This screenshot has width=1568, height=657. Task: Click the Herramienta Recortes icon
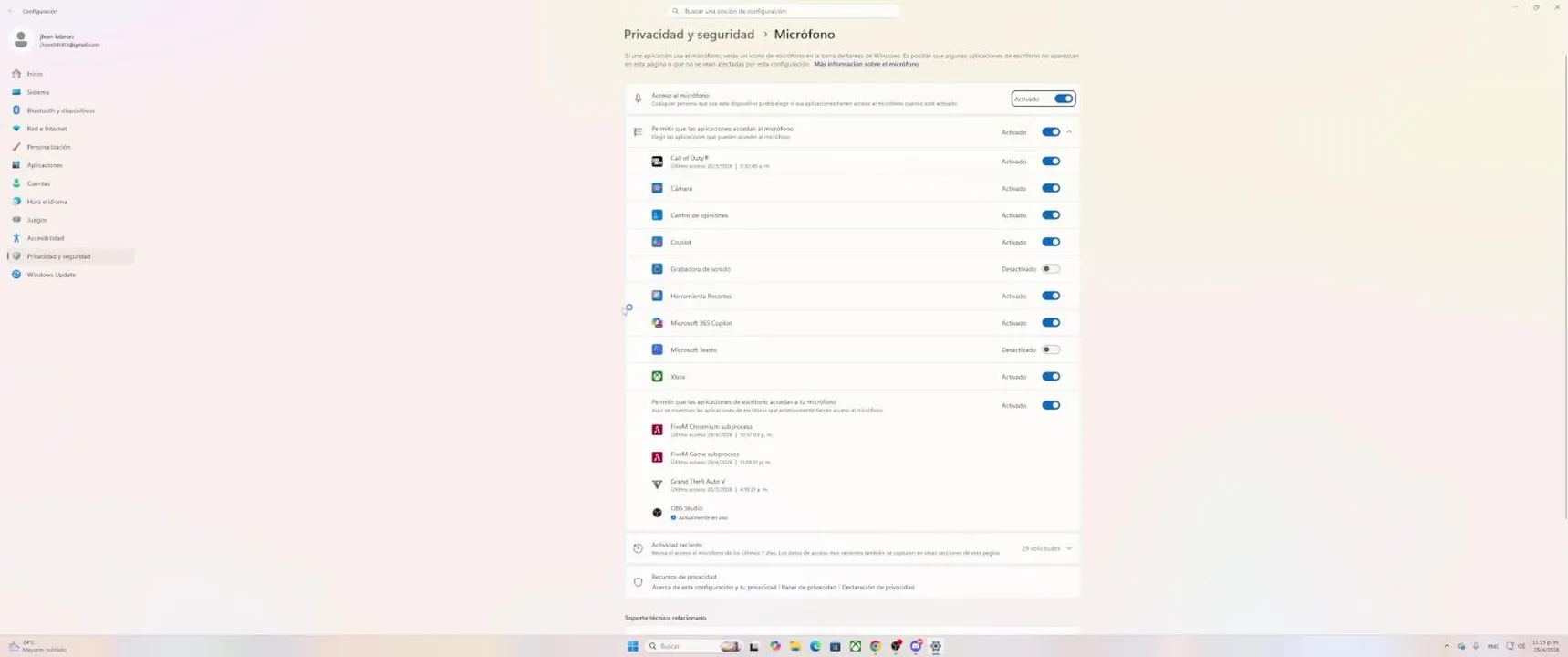[x=657, y=296]
